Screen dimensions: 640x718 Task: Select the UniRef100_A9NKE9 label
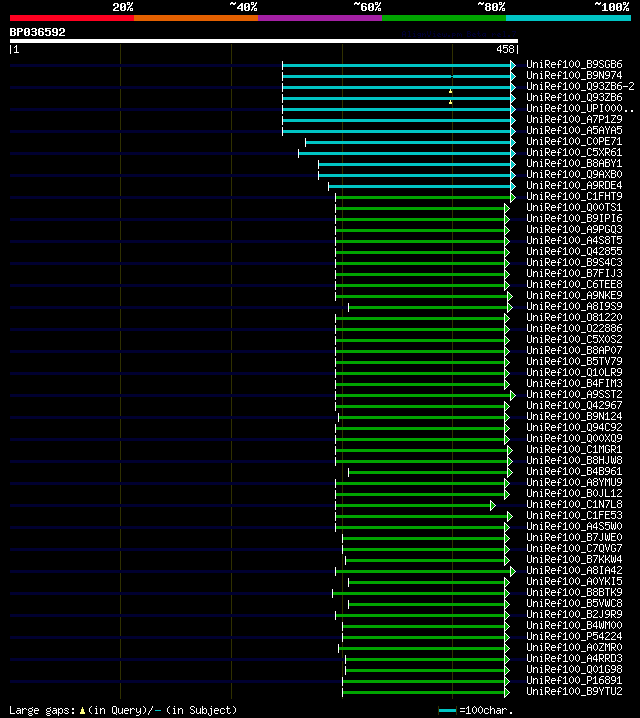click(574, 295)
